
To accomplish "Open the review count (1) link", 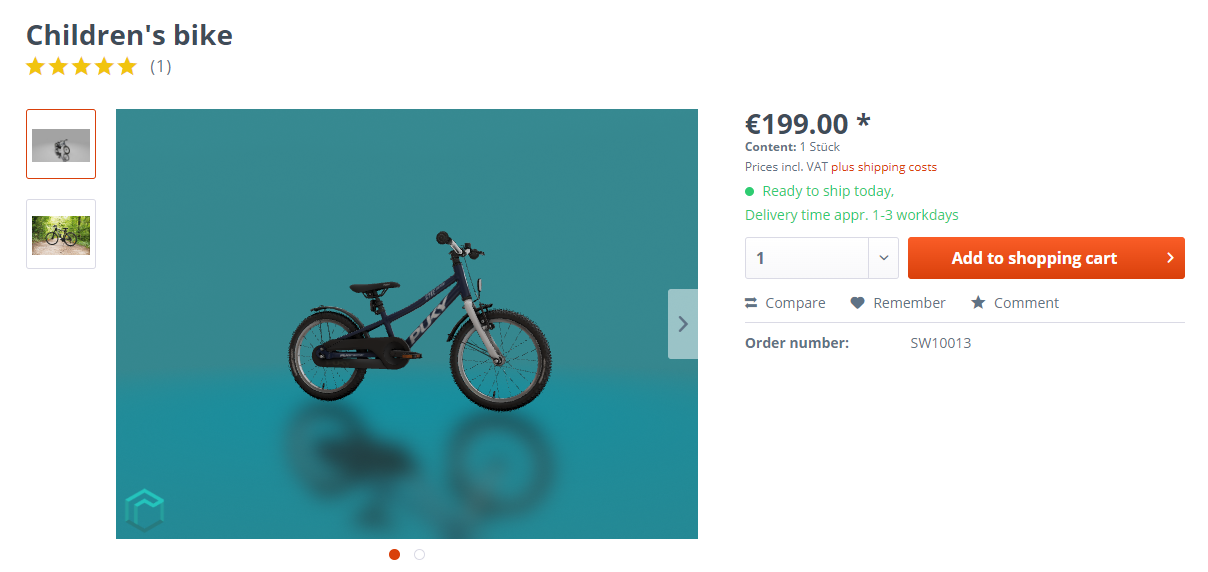I will coord(161,67).
